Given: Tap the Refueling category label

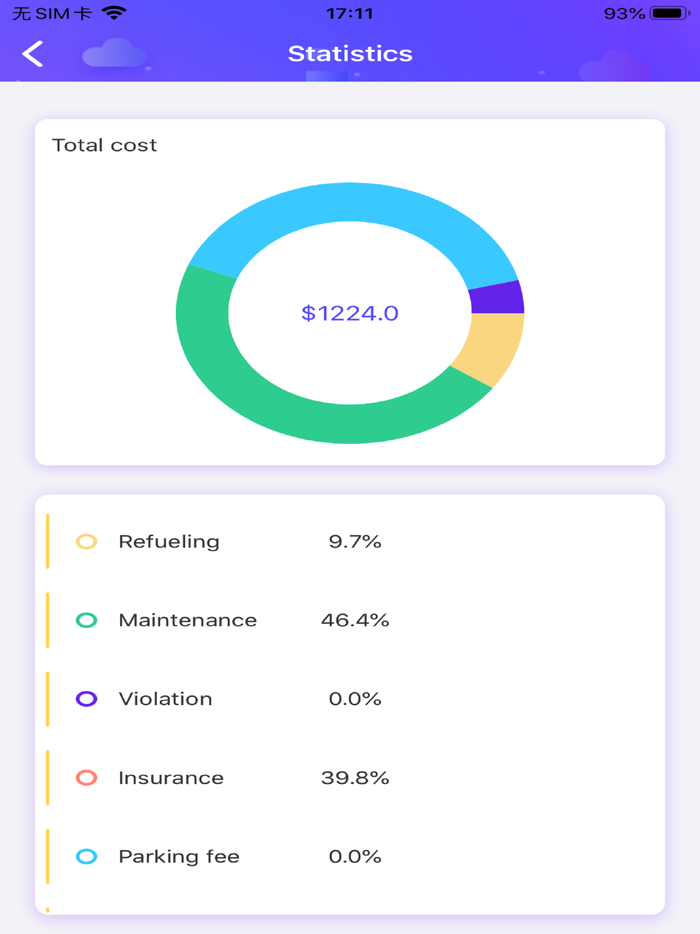Looking at the screenshot, I should click(x=169, y=542).
